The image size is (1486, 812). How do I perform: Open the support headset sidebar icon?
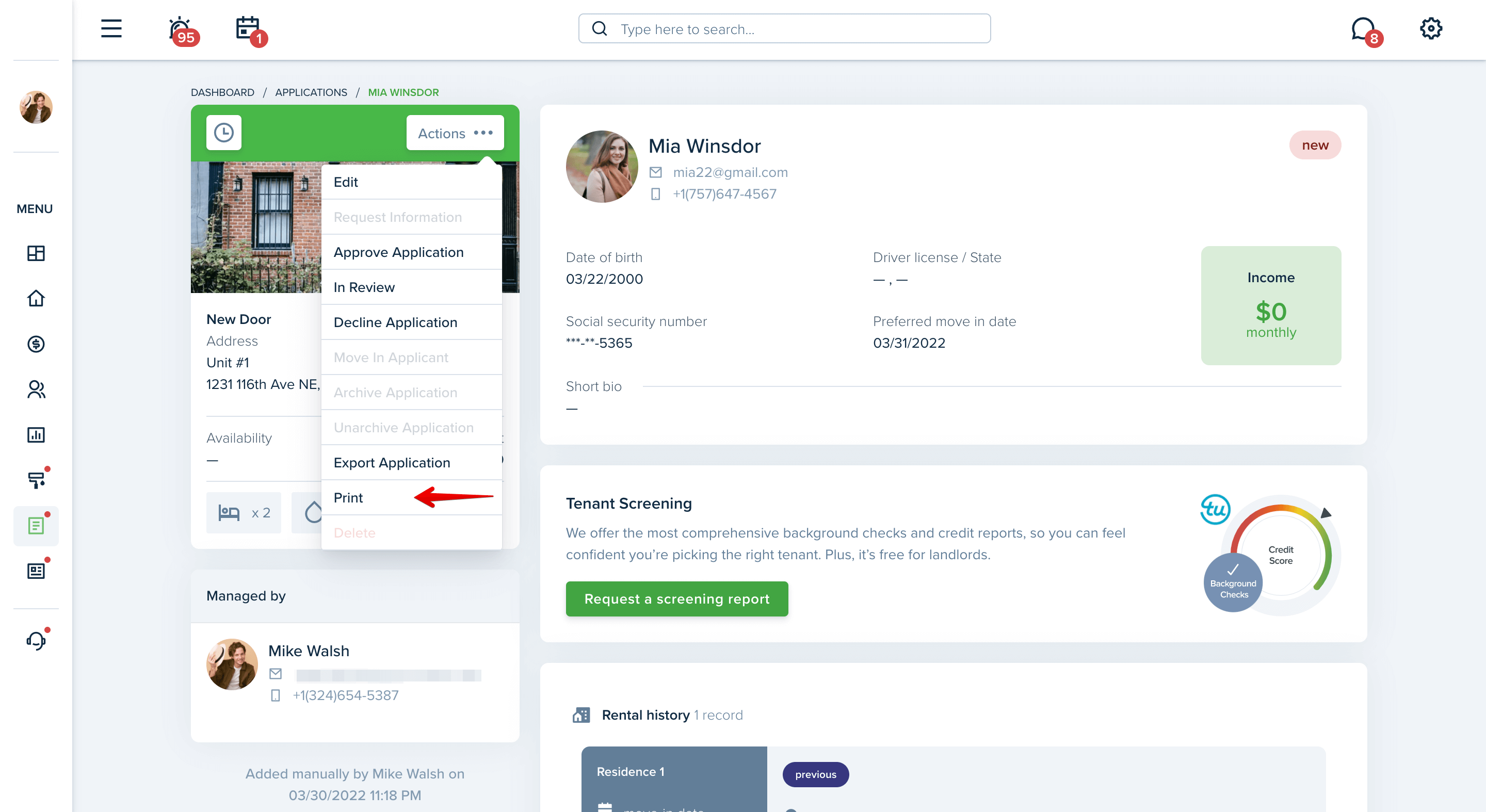pyautogui.click(x=36, y=640)
